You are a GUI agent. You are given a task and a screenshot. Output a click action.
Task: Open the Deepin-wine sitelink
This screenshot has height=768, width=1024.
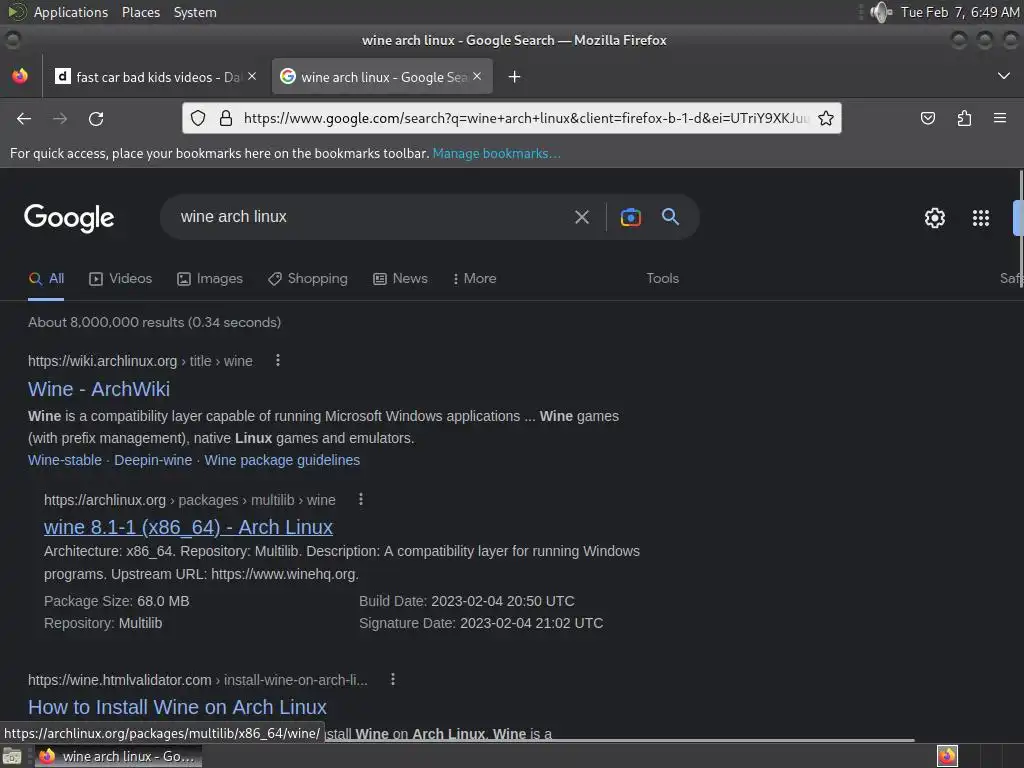point(153,460)
